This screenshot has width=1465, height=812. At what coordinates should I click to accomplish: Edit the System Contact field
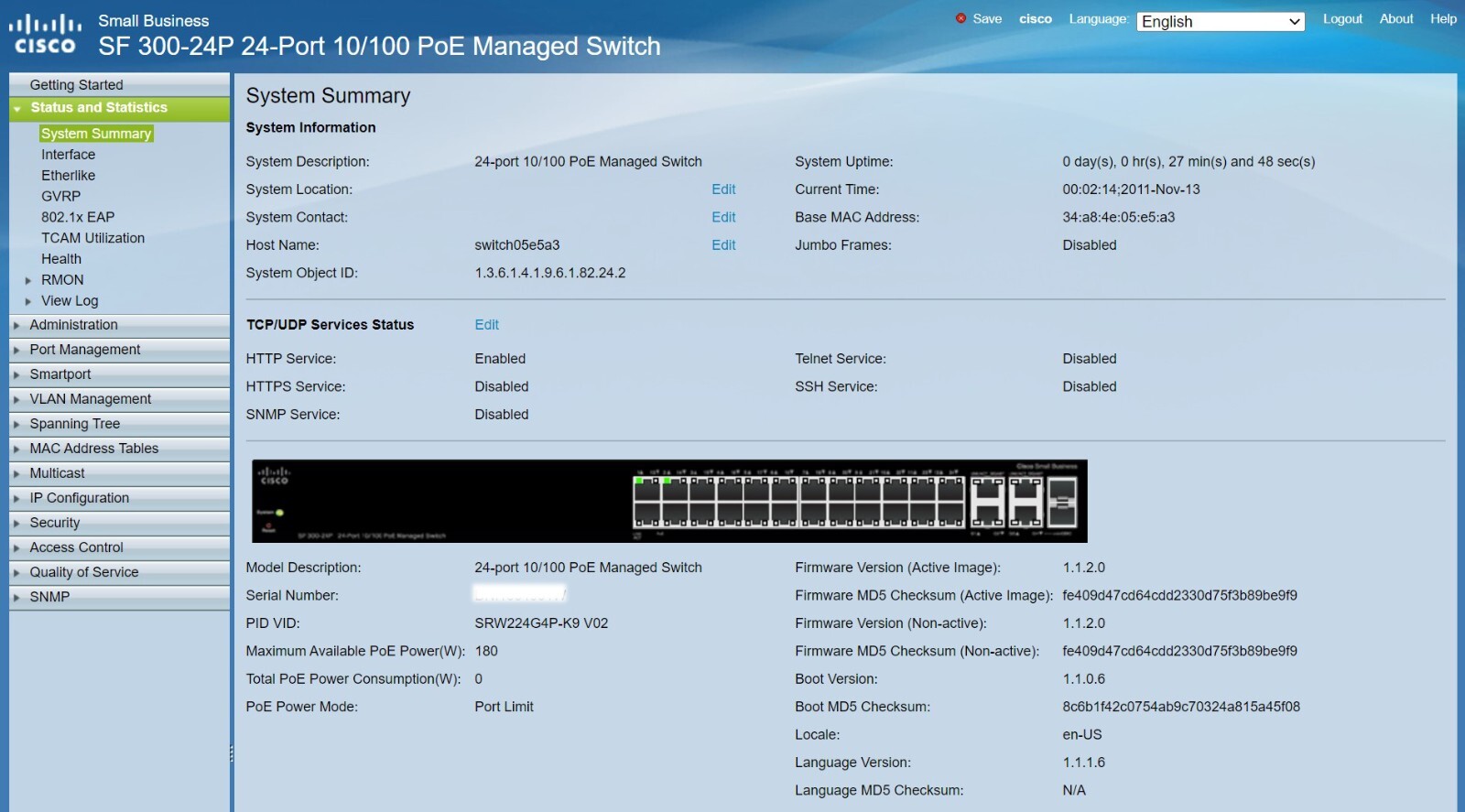point(723,217)
